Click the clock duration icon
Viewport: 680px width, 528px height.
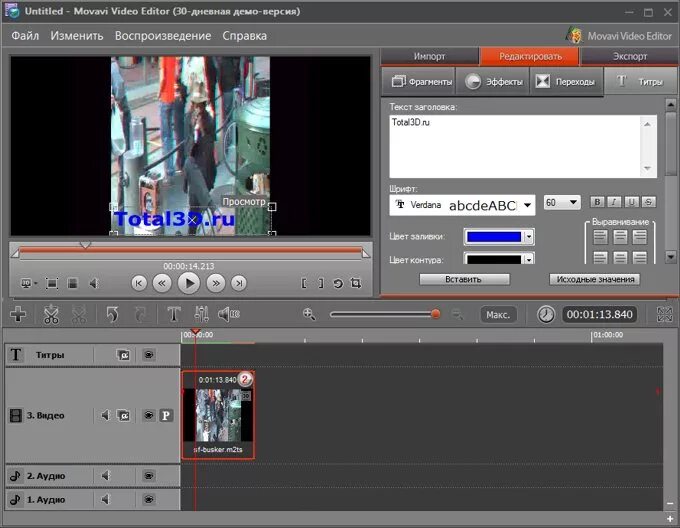546,314
